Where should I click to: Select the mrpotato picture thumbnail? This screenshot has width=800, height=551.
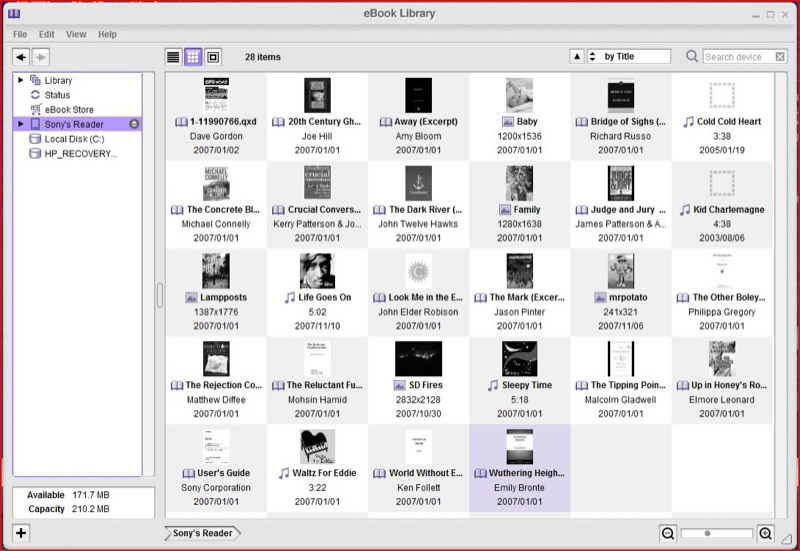(x=621, y=271)
